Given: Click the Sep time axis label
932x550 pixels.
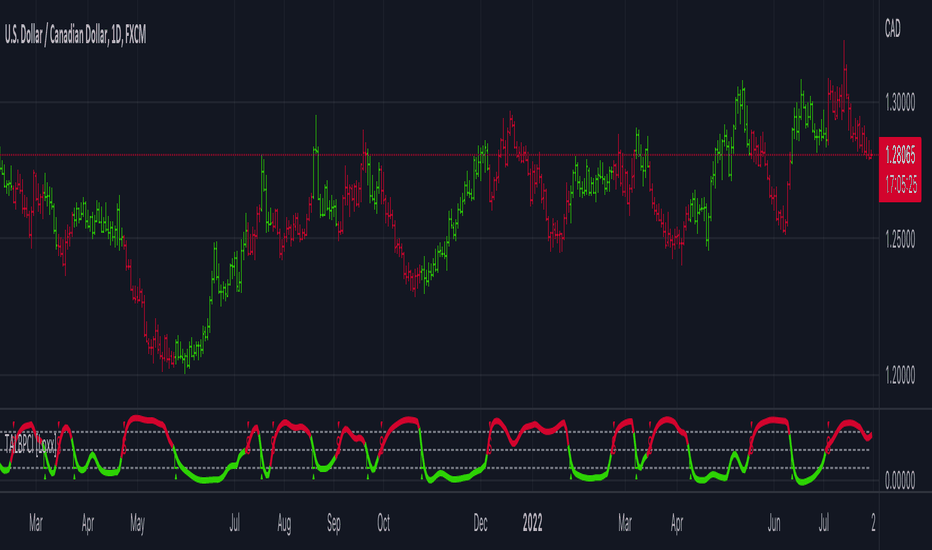Looking at the screenshot, I should tap(333, 524).
